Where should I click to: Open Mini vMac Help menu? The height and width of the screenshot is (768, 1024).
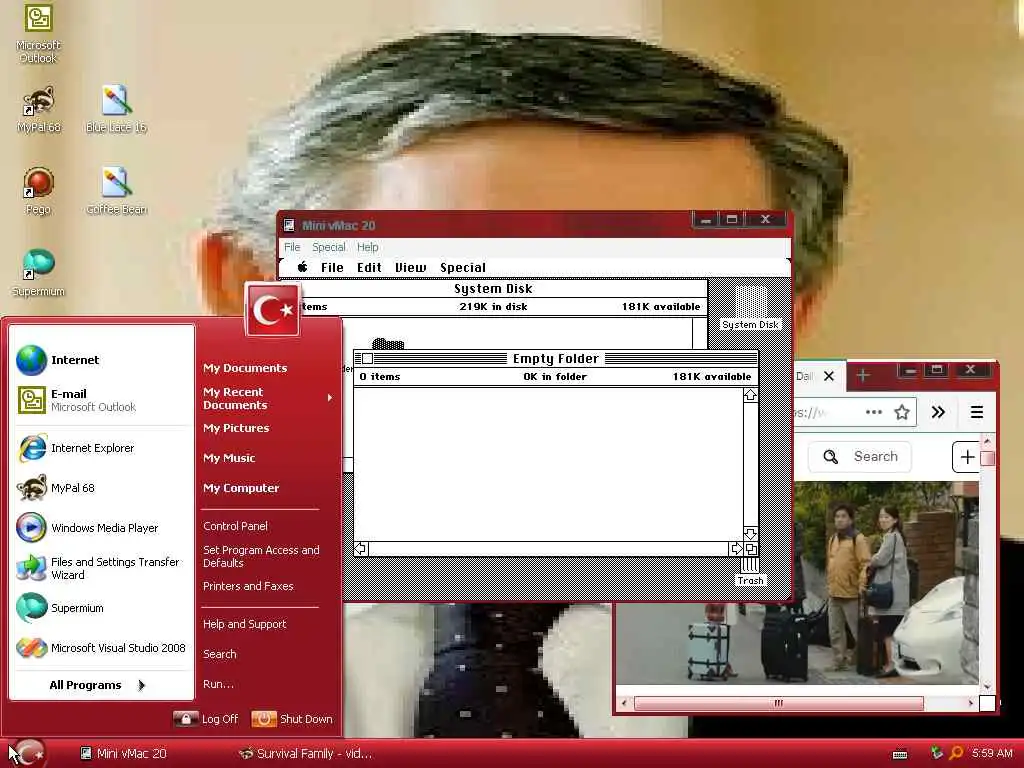tap(368, 247)
